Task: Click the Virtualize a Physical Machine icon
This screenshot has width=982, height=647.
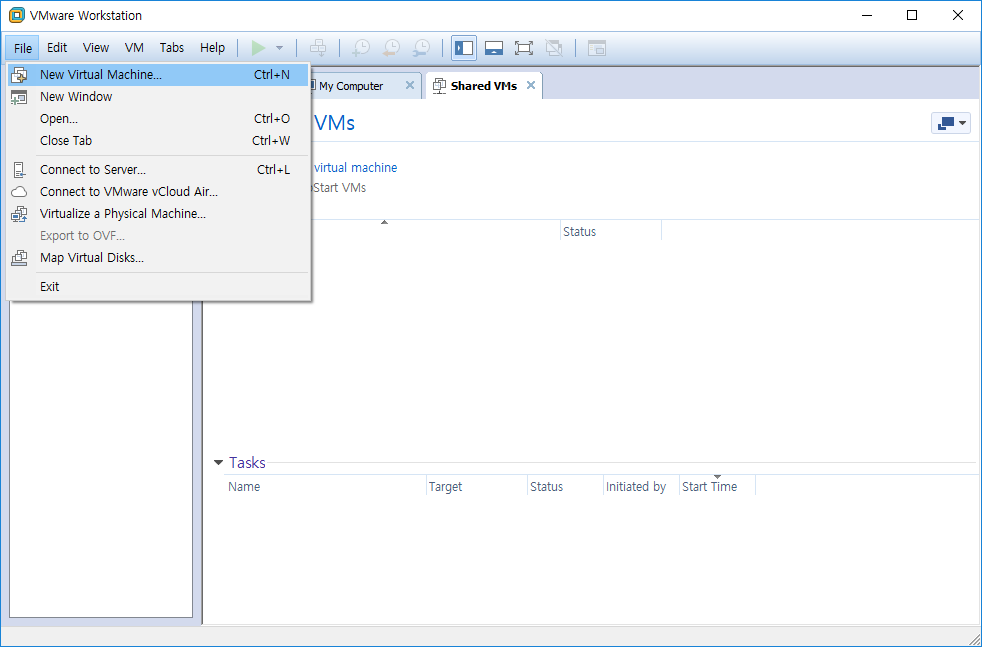Action: (x=19, y=214)
